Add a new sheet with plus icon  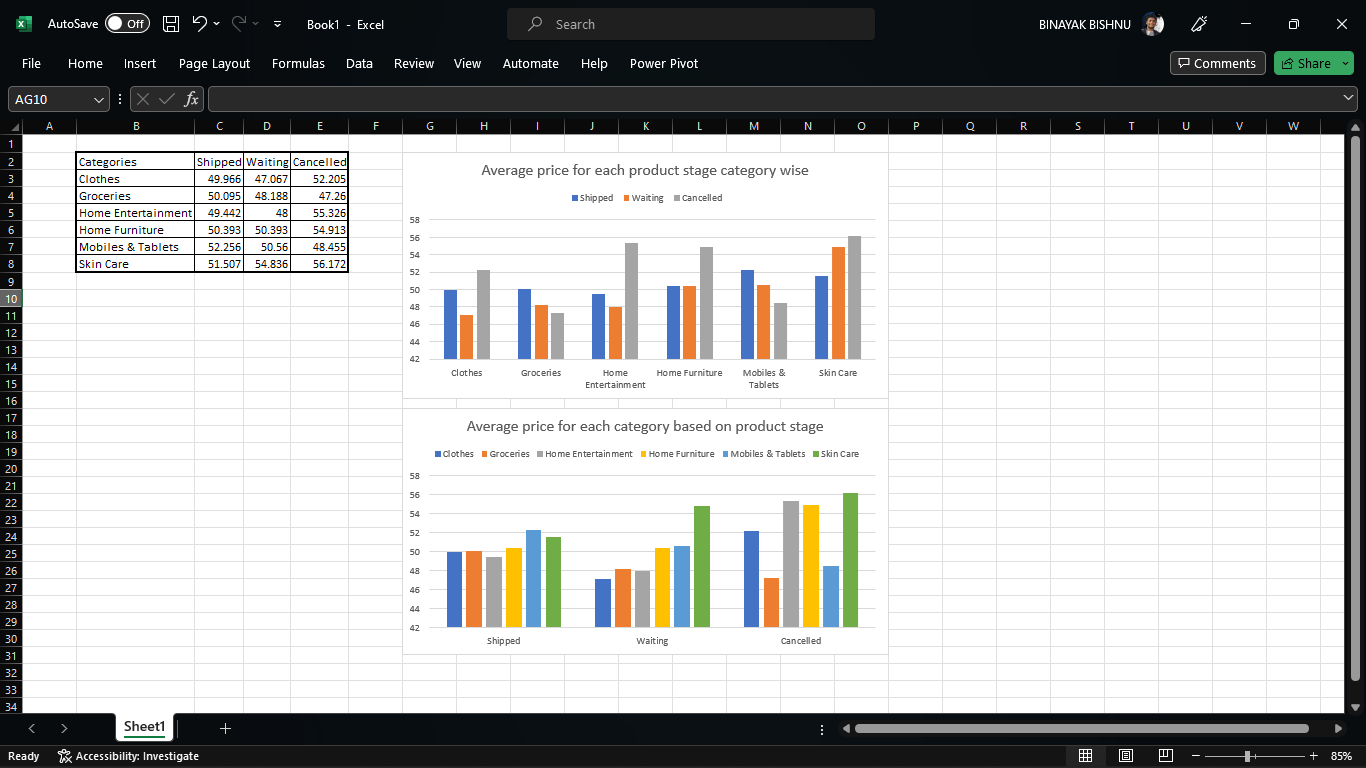pos(225,728)
